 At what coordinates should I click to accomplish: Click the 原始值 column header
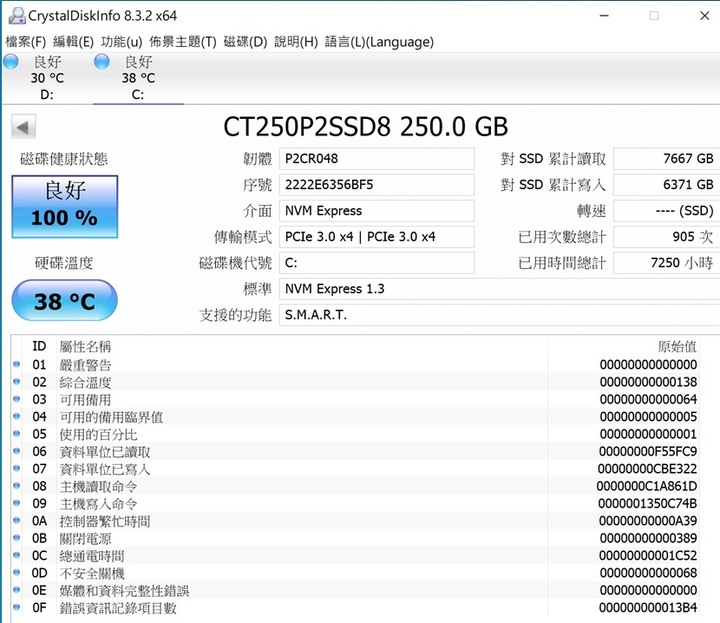677,346
